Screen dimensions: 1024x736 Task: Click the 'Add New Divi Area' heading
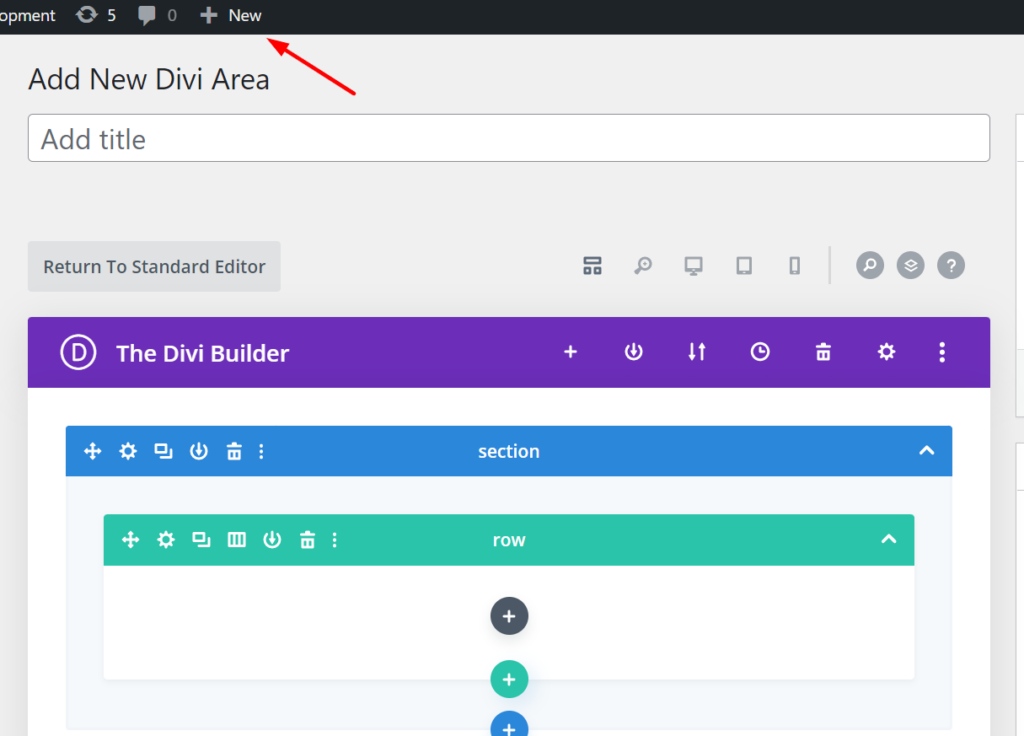coord(149,80)
